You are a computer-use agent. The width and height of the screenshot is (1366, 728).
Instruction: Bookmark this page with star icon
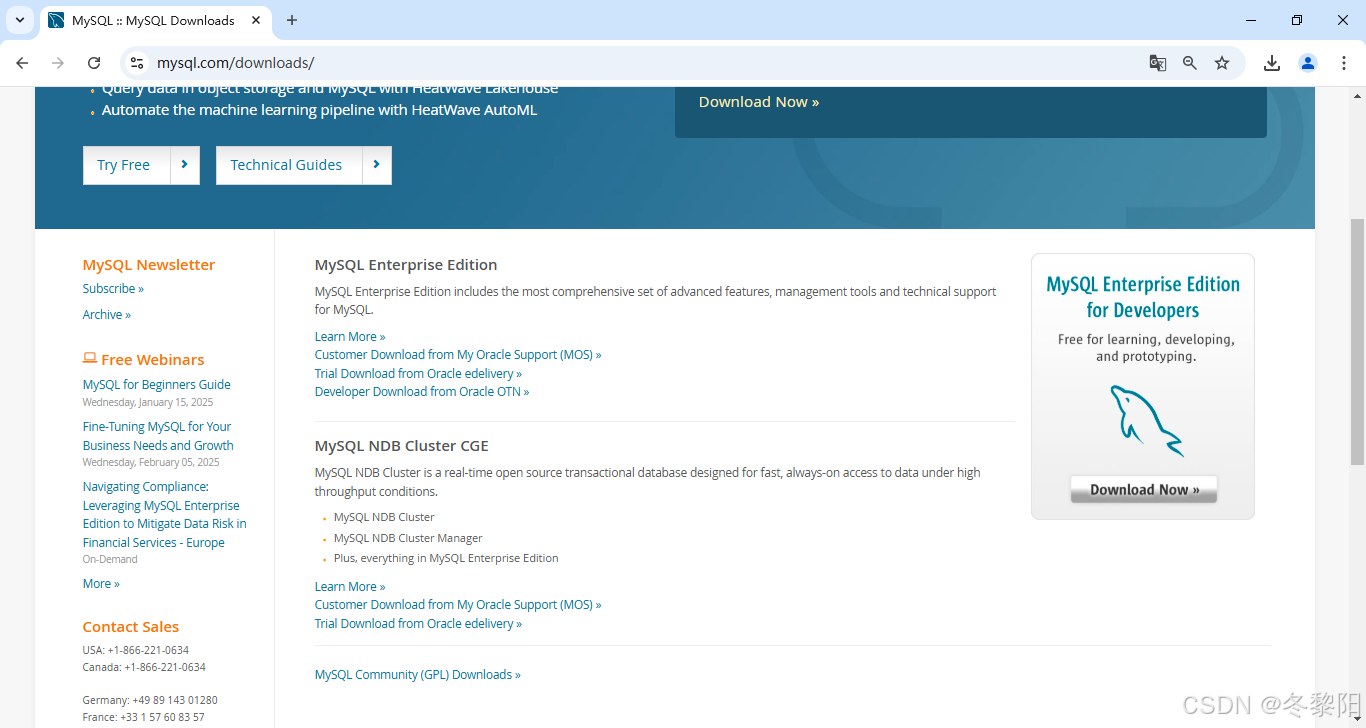click(1222, 63)
